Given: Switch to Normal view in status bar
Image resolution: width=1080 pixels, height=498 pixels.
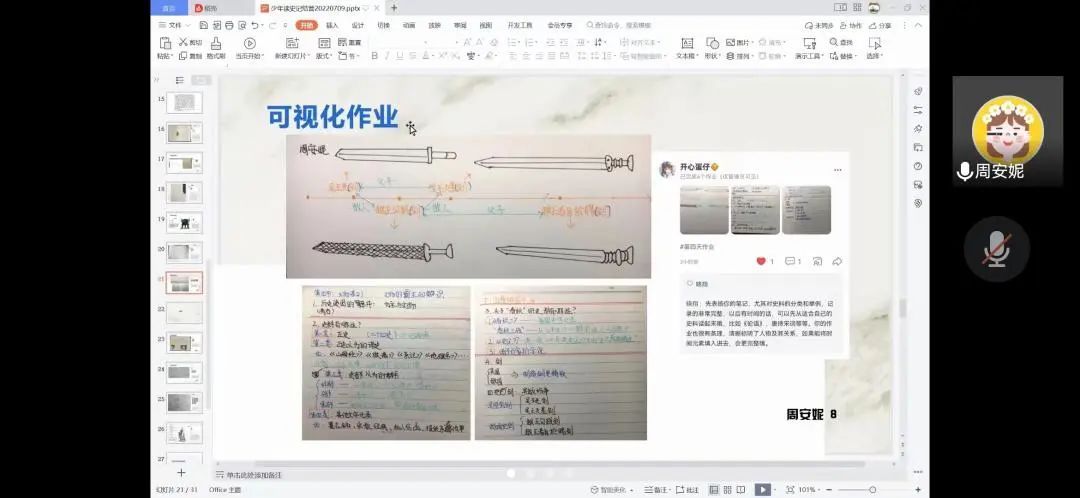Looking at the screenshot, I should click(714, 490).
